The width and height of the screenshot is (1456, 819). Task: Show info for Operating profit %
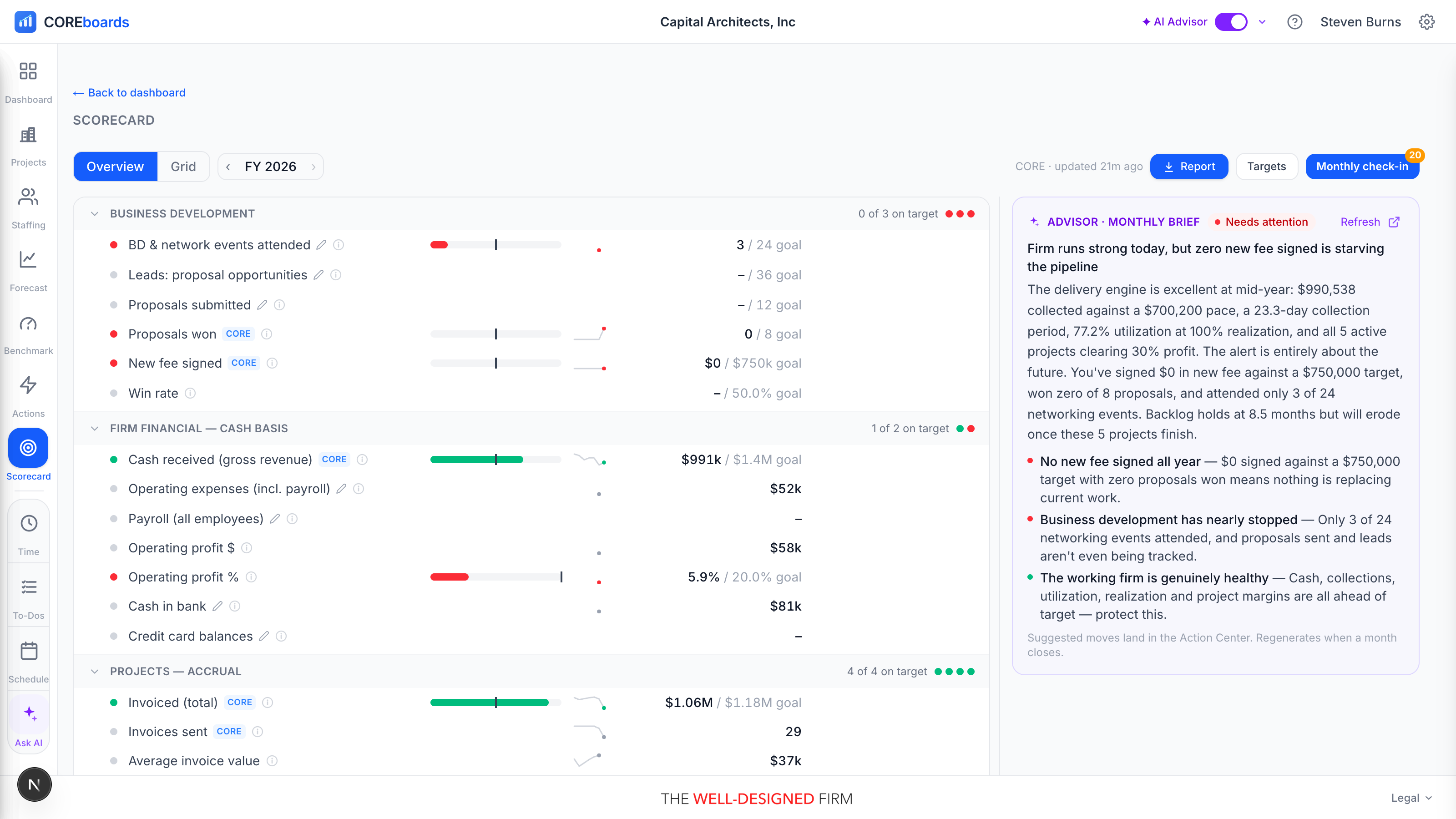click(x=251, y=577)
